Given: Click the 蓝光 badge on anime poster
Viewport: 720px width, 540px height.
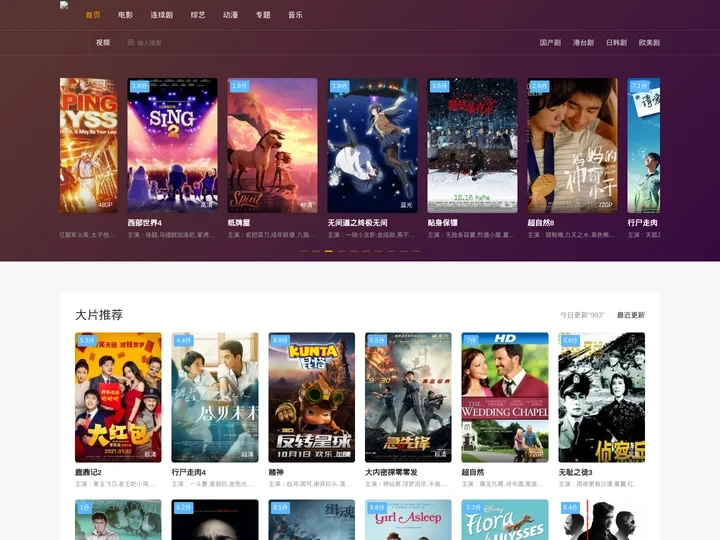Looking at the screenshot, I should [x=406, y=205].
